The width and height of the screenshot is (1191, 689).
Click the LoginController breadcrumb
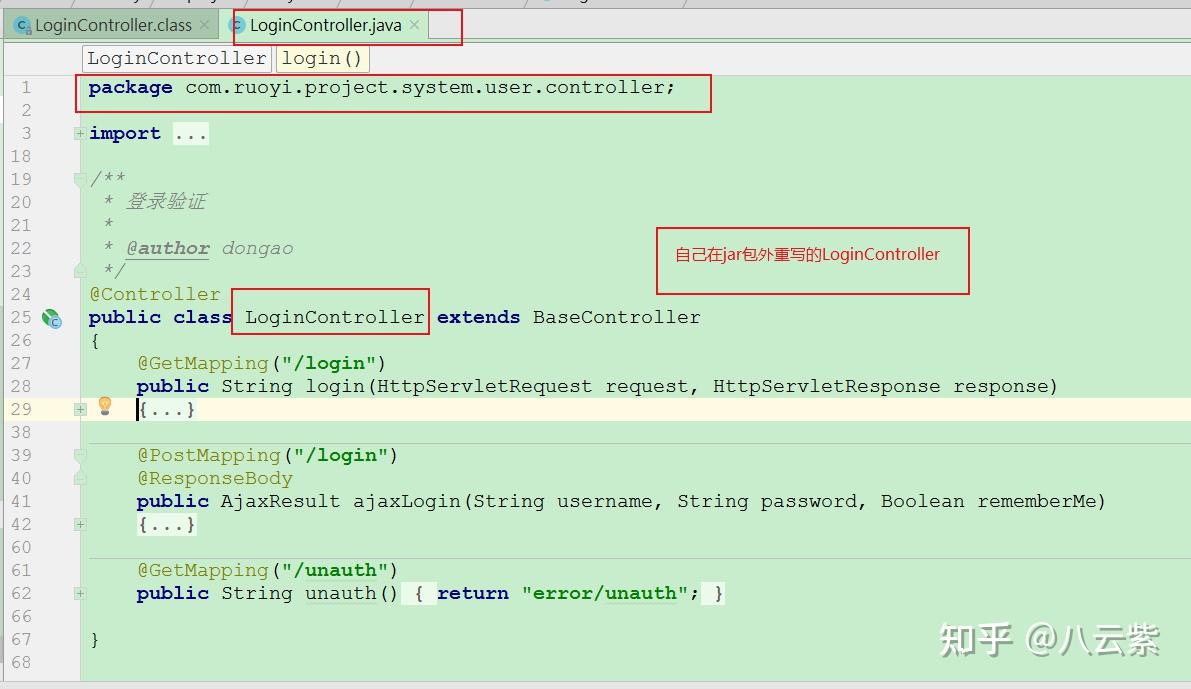(176, 58)
